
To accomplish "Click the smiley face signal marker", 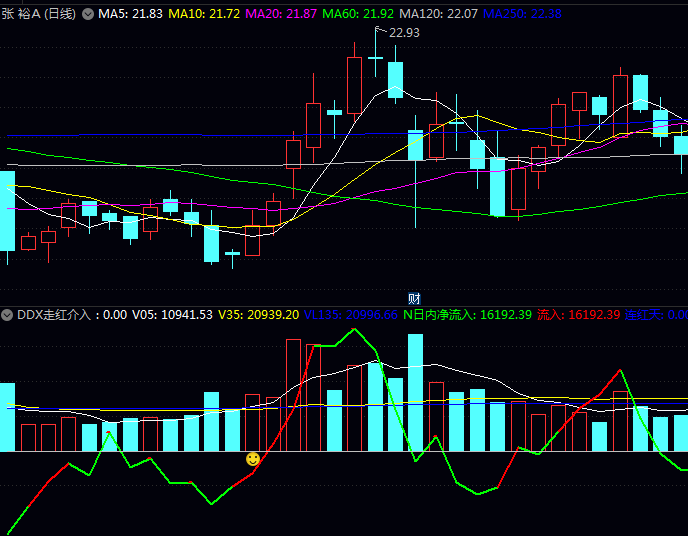I will coord(253,459).
